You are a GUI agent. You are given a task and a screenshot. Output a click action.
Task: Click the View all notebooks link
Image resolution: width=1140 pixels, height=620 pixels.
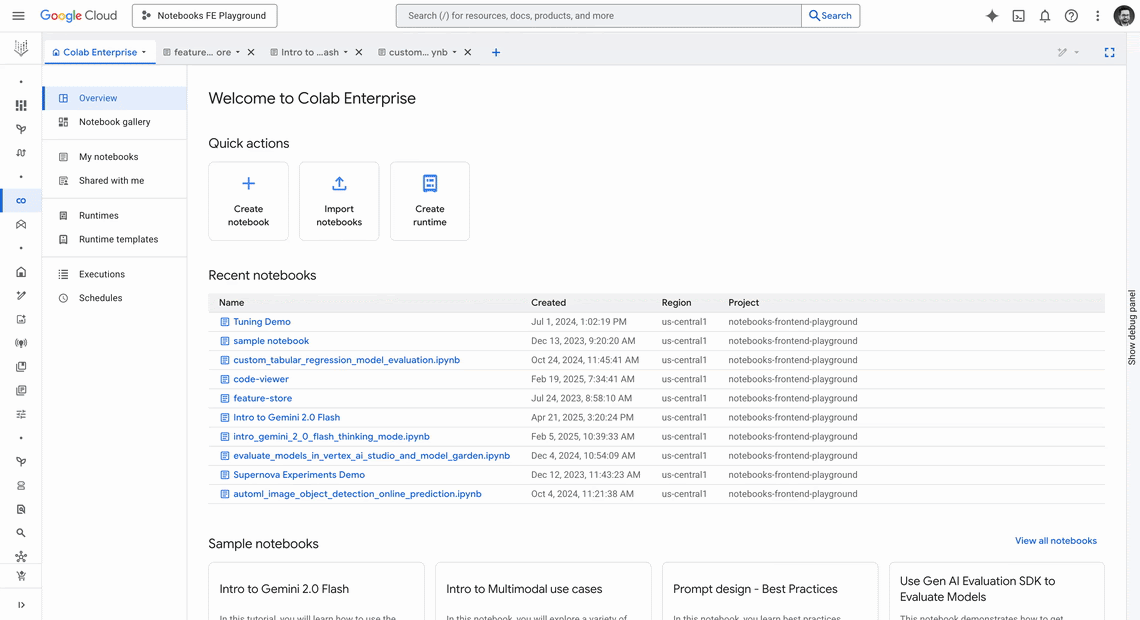click(1056, 541)
